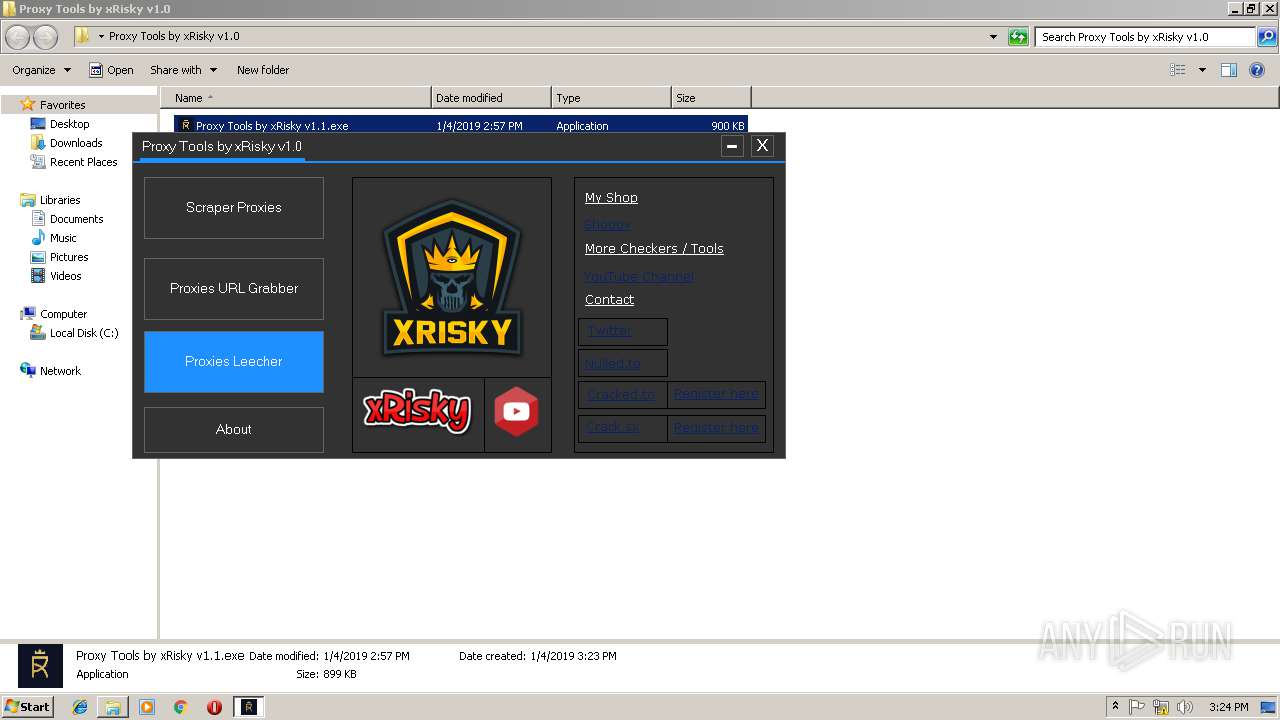Sort files by Date modified column
The image size is (1280, 720).
click(491, 98)
